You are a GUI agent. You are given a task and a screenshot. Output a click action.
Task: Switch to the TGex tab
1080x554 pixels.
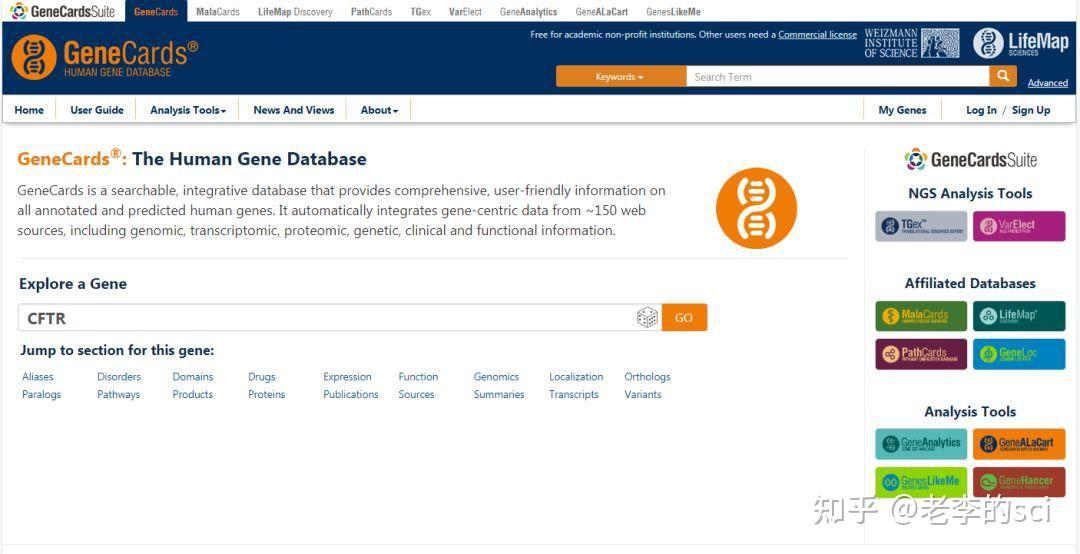(420, 12)
